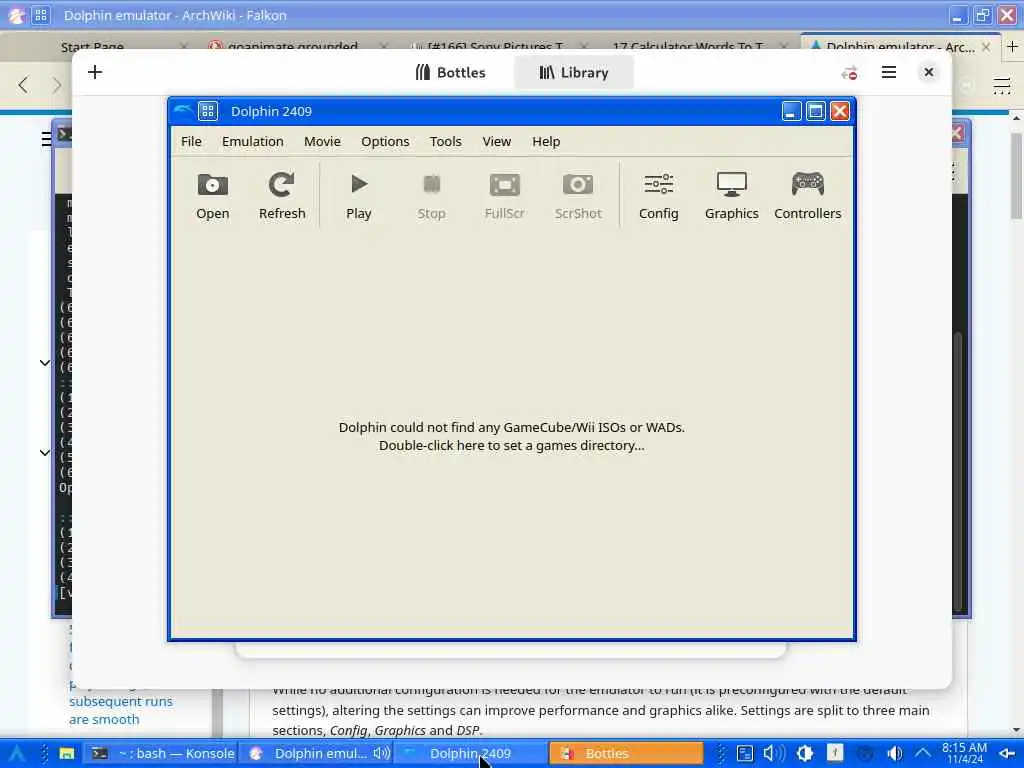Viewport: 1024px width, 768px height.
Task: Open the Config settings icon
Action: (658, 196)
